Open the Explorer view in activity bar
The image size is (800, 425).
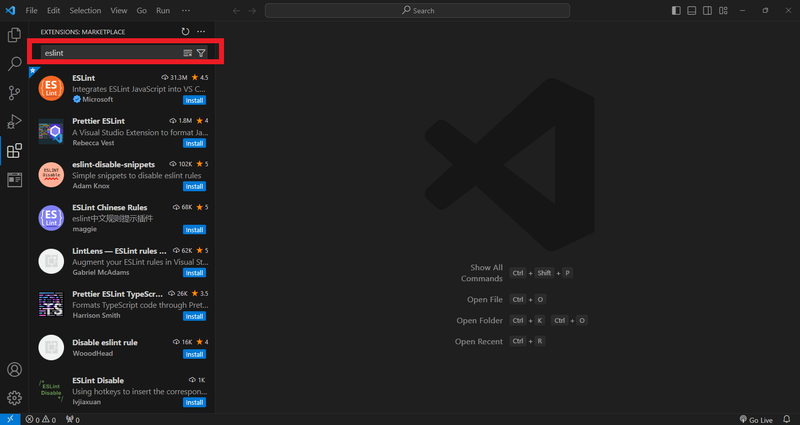coord(14,35)
